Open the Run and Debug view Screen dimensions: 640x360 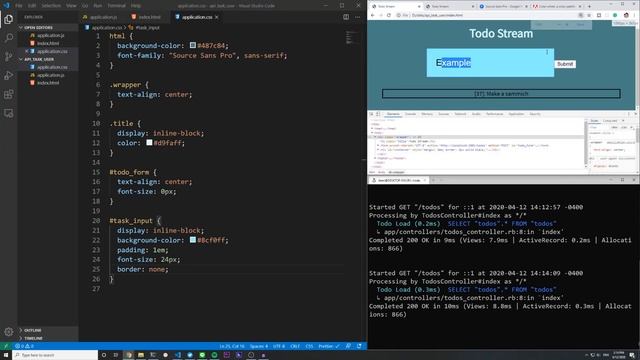[9, 76]
